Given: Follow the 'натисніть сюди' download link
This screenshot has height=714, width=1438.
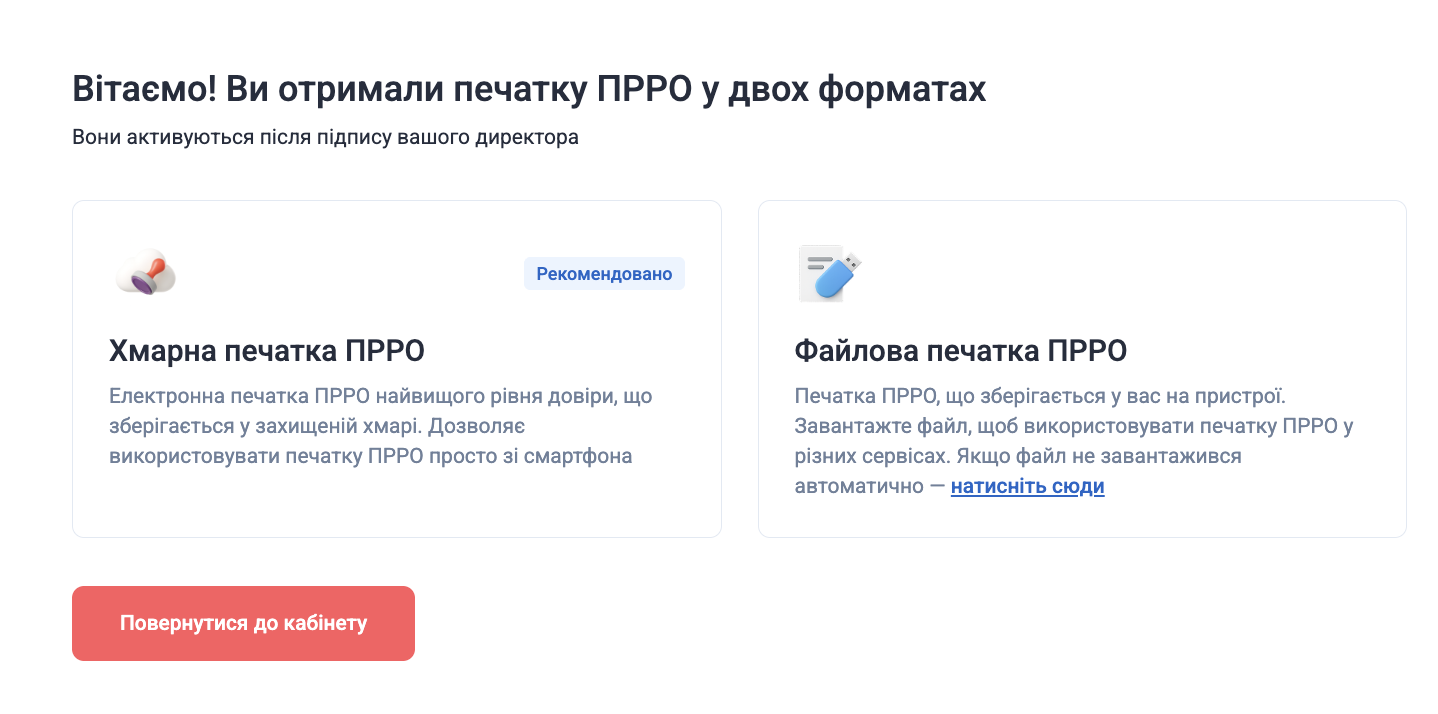Looking at the screenshot, I should click(x=1027, y=487).
